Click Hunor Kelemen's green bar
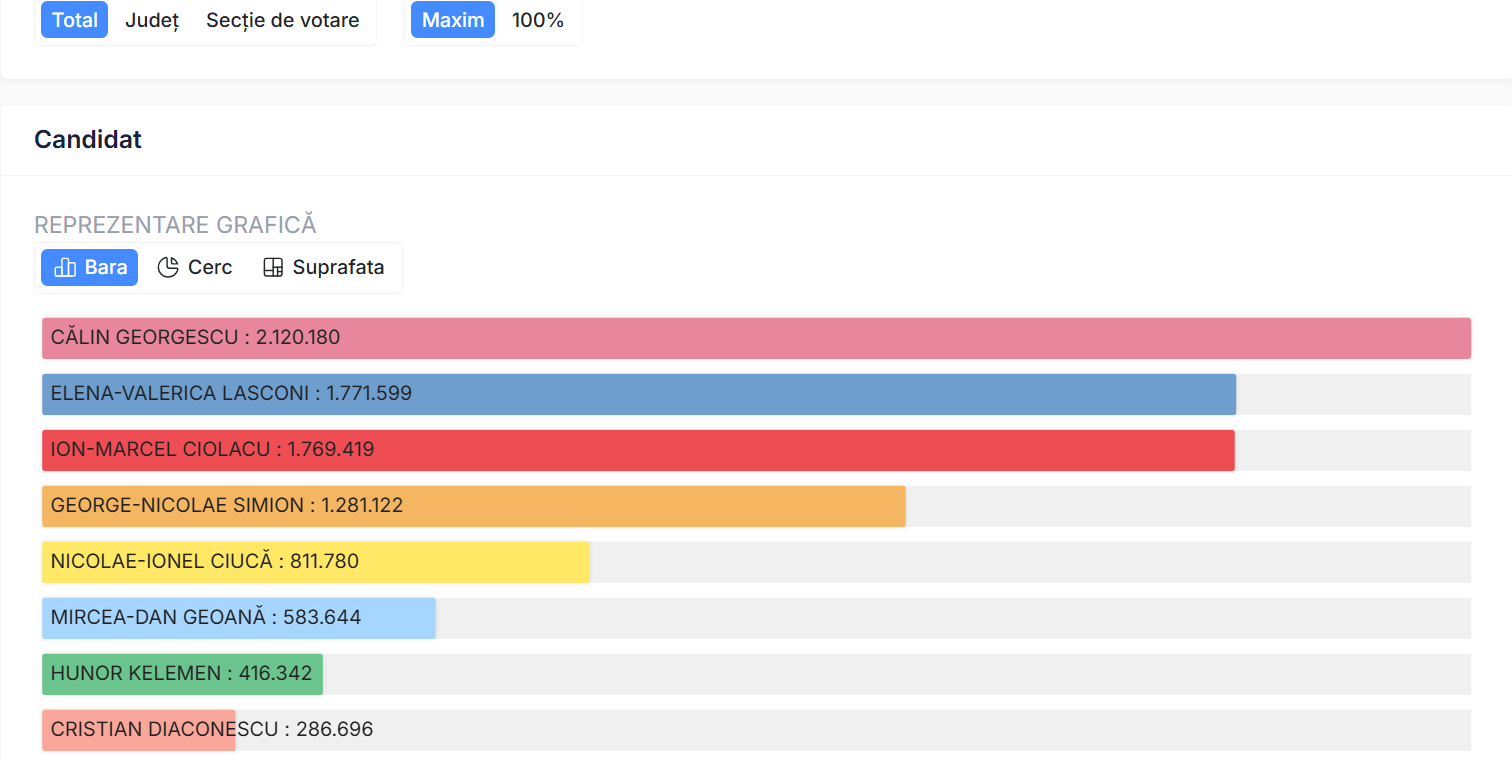Viewport: 1512px width, 760px height. pos(182,674)
